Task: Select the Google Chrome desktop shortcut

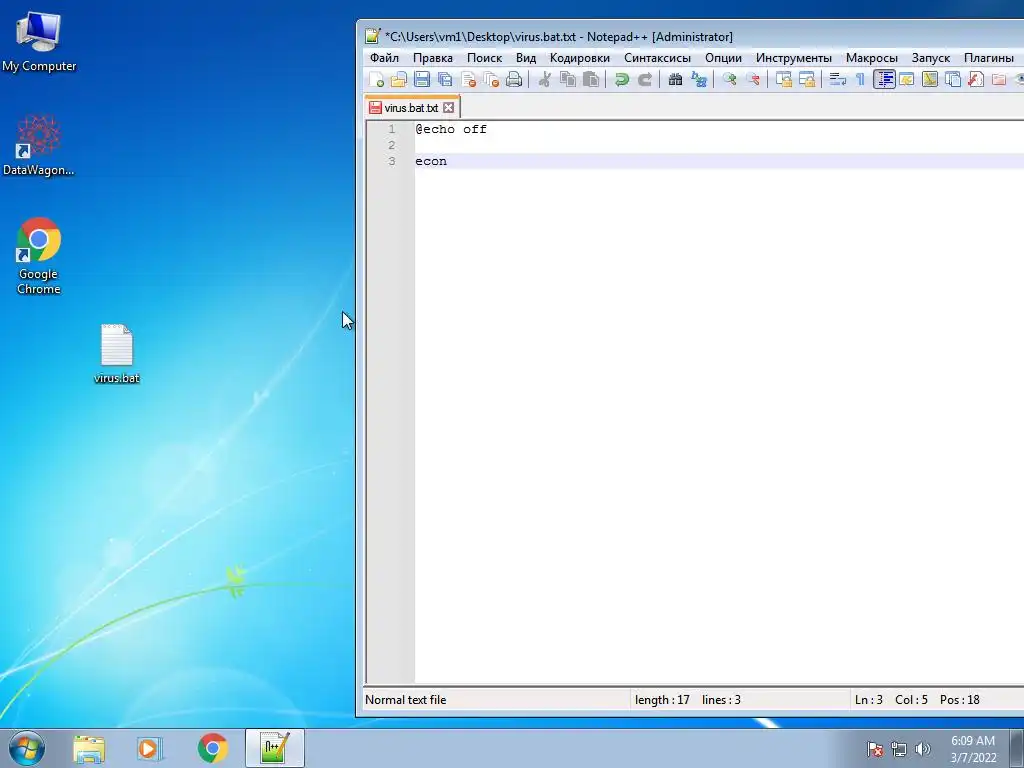Action: [x=39, y=256]
